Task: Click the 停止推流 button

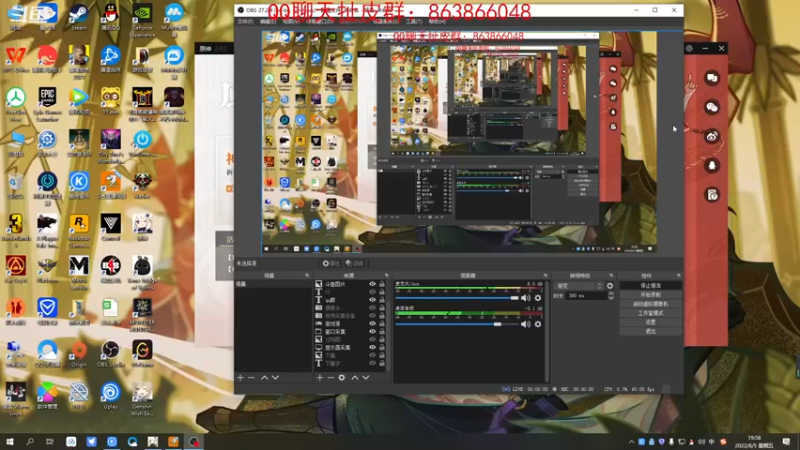Action: [x=651, y=286]
